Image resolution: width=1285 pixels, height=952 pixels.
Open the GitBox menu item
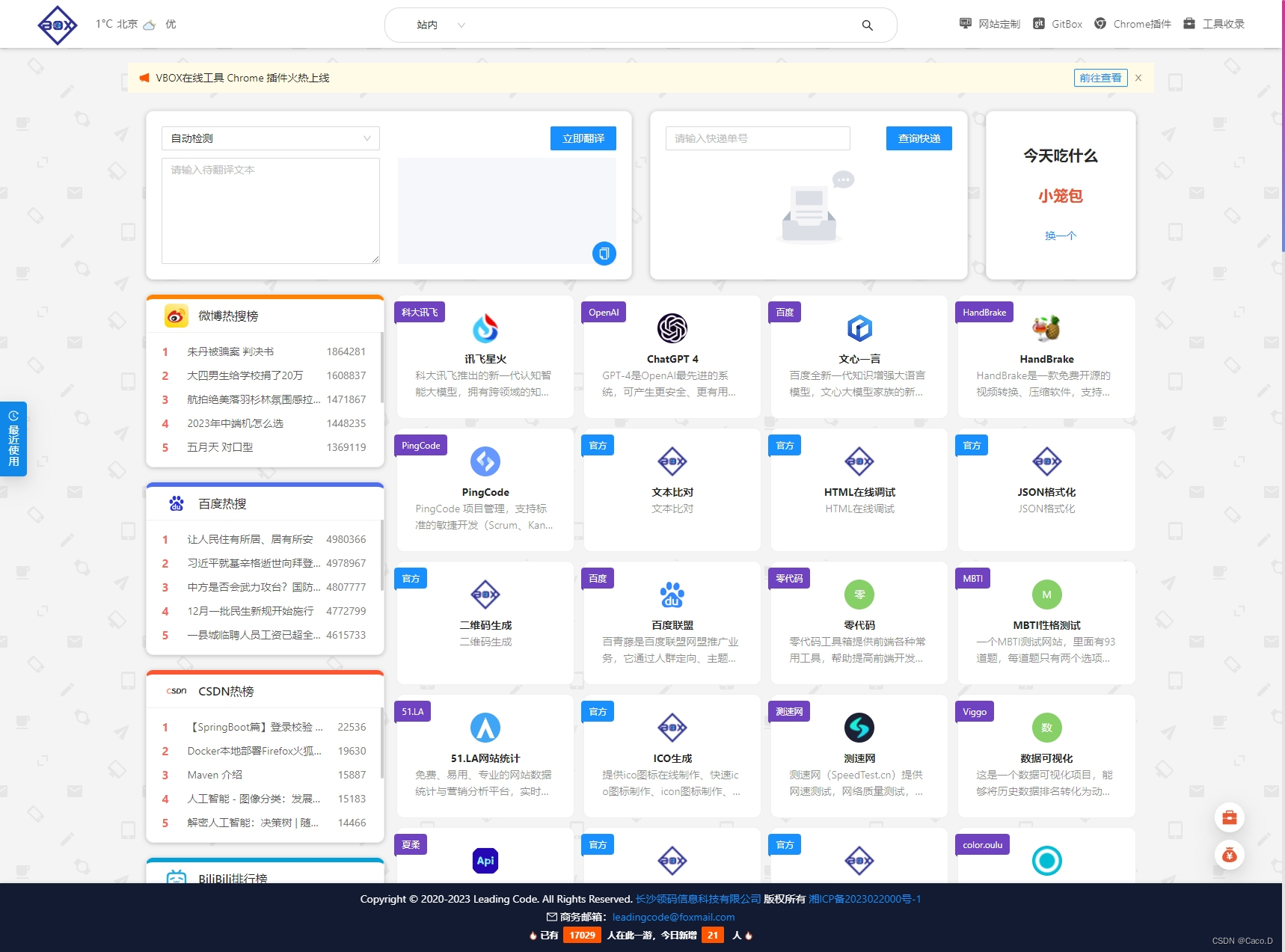(1058, 24)
